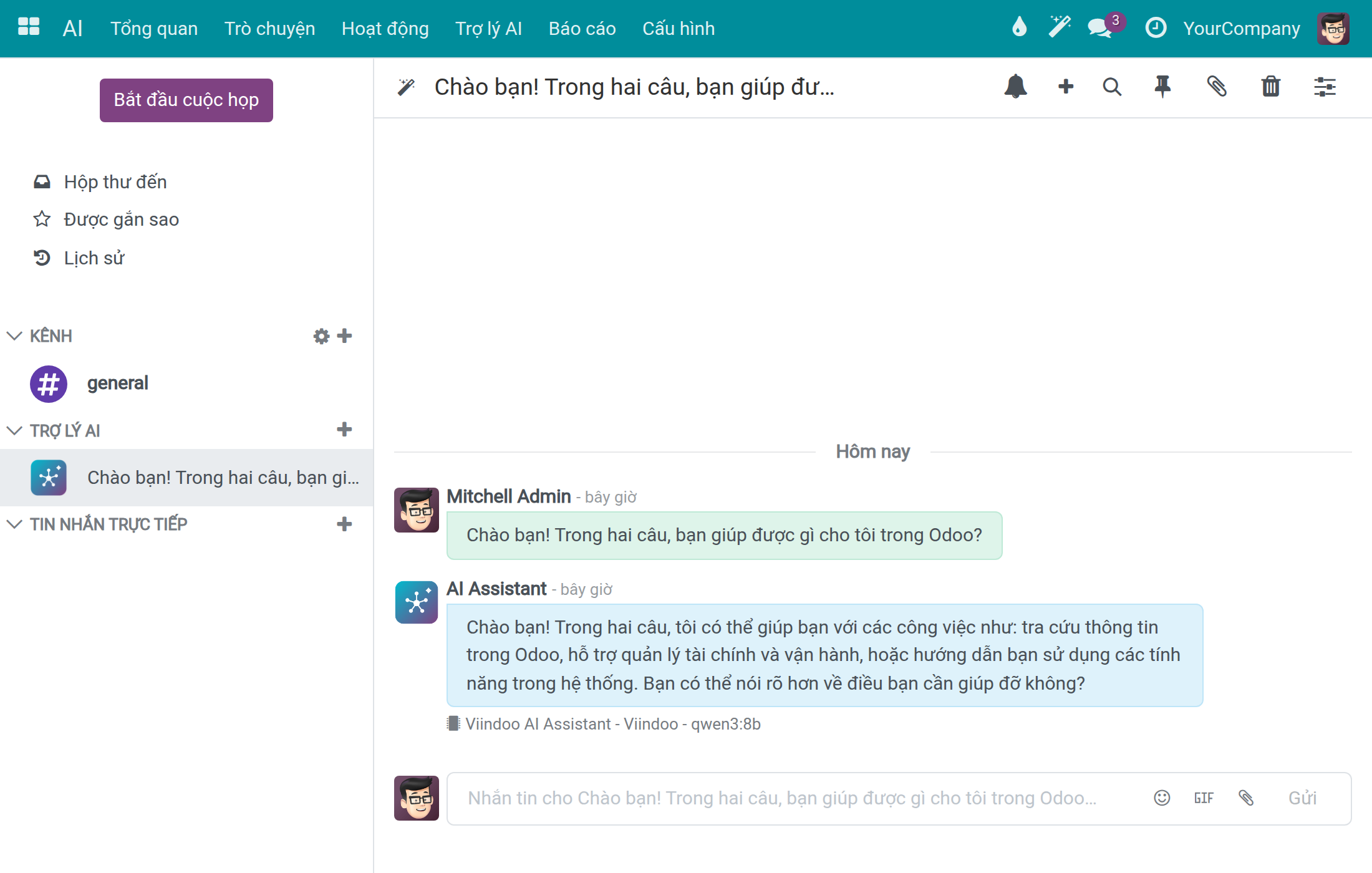This screenshot has height=873, width=1372.
Task: Select the Chào bạn AI conversation in sidebar
Action: [186, 478]
